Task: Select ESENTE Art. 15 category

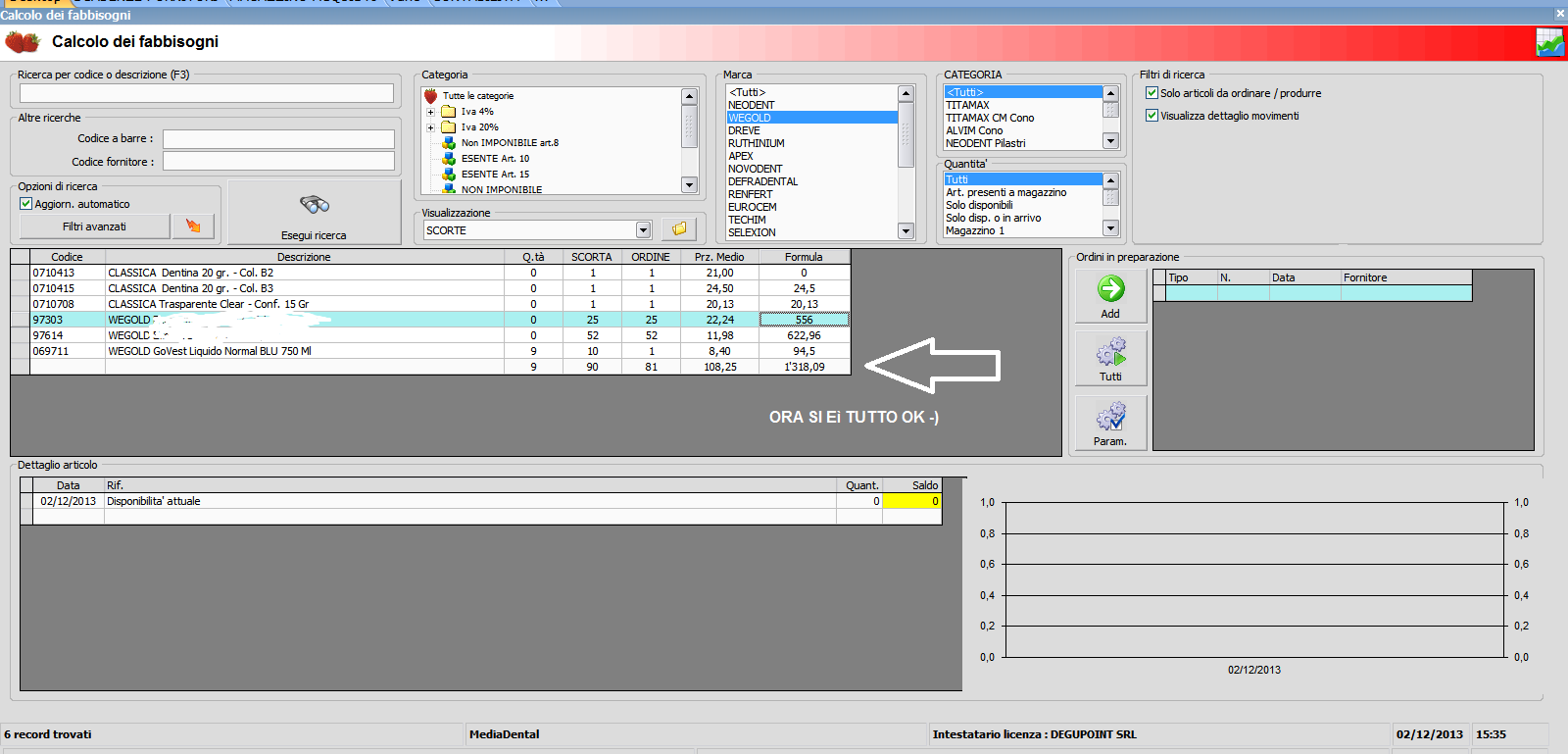Action: [x=495, y=175]
